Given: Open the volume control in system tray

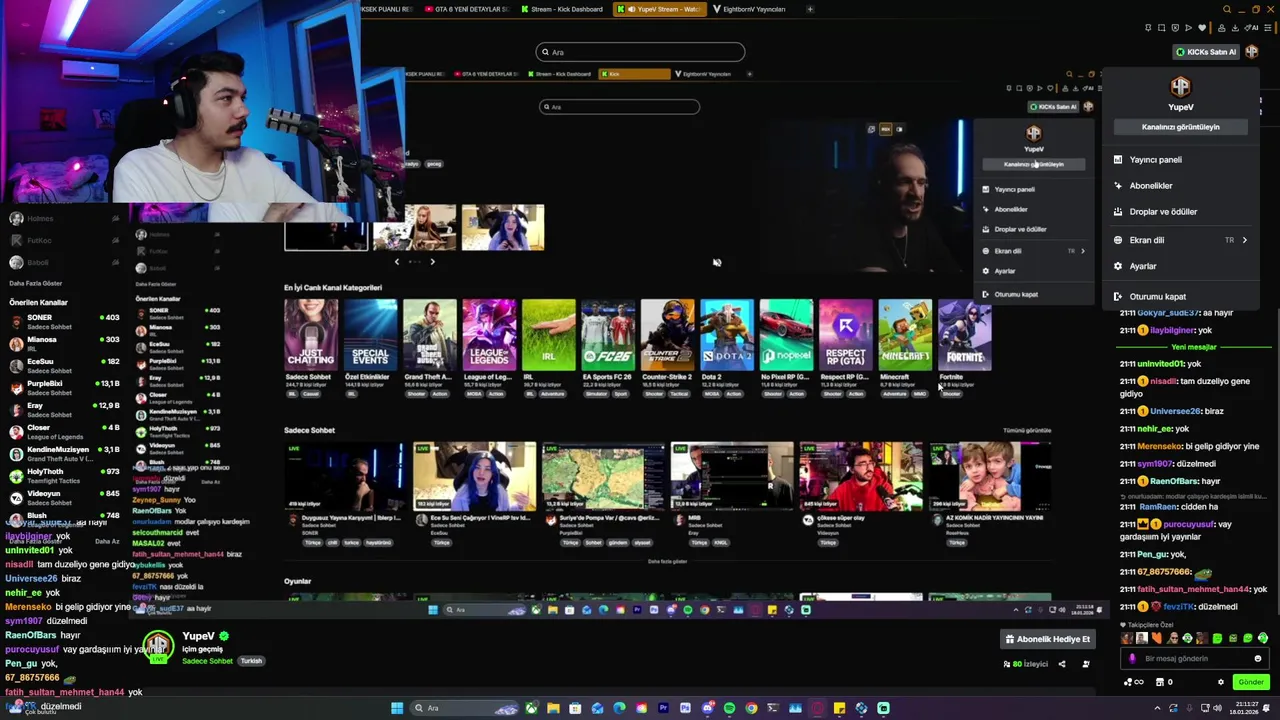Looking at the screenshot, I should click(x=1218, y=708).
